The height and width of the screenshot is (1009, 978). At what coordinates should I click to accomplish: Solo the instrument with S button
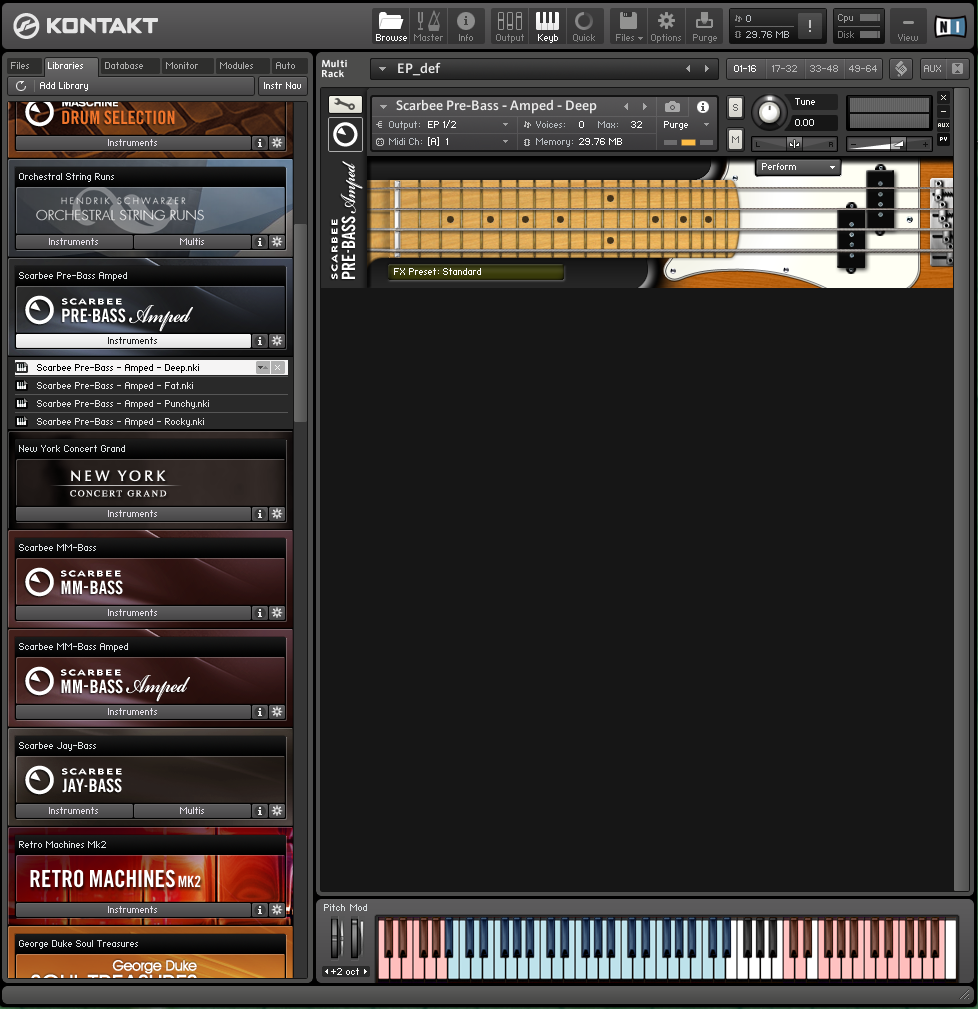[x=735, y=108]
